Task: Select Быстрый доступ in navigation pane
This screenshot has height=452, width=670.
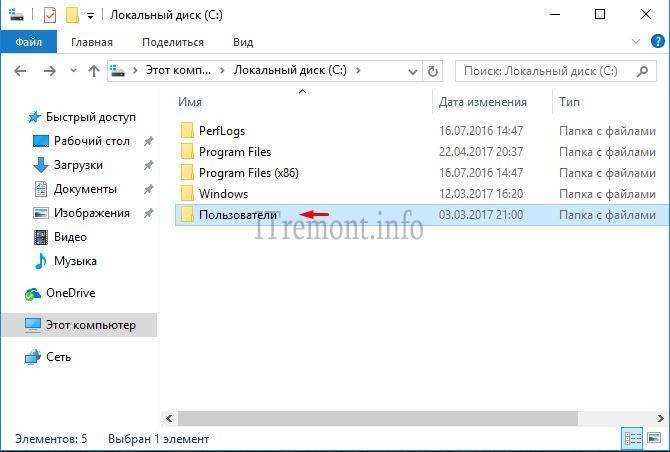Action: (91, 117)
